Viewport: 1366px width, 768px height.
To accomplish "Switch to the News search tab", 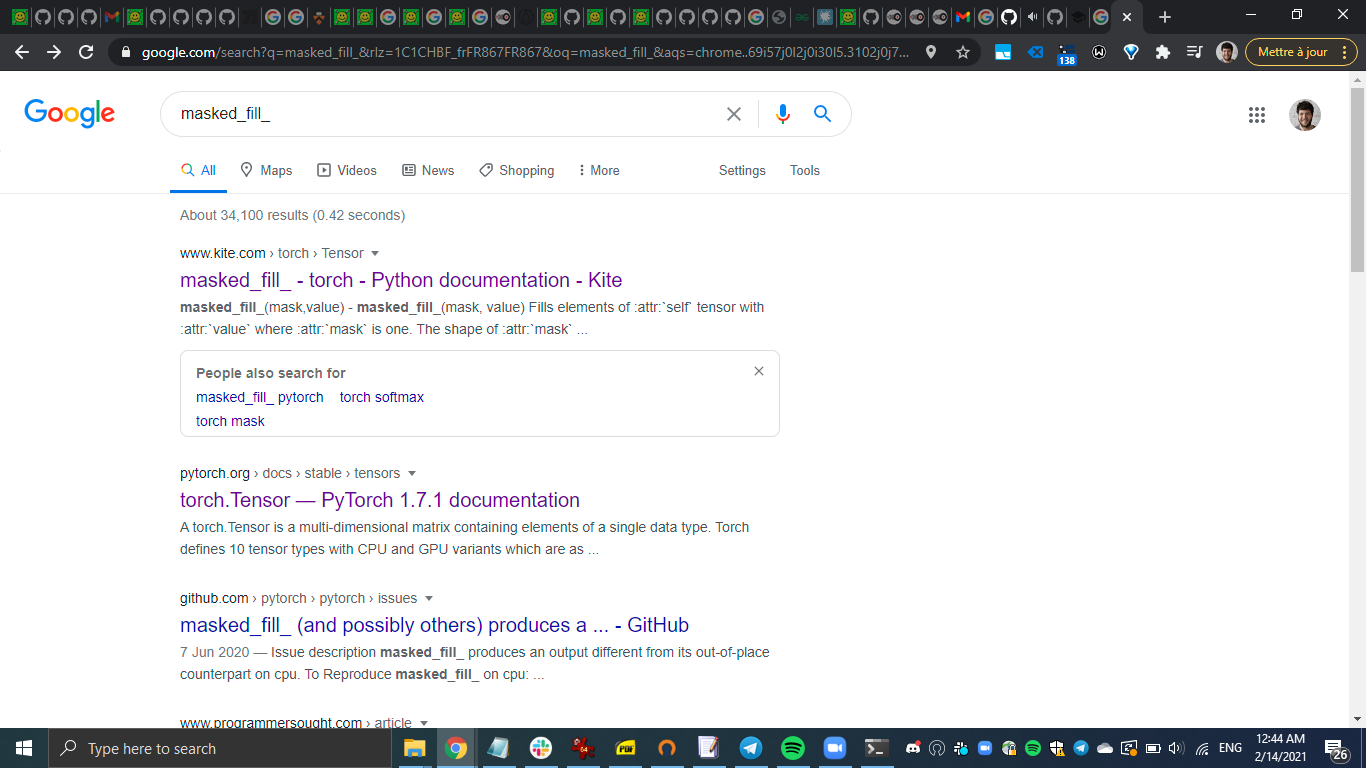I will coord(428,170).
